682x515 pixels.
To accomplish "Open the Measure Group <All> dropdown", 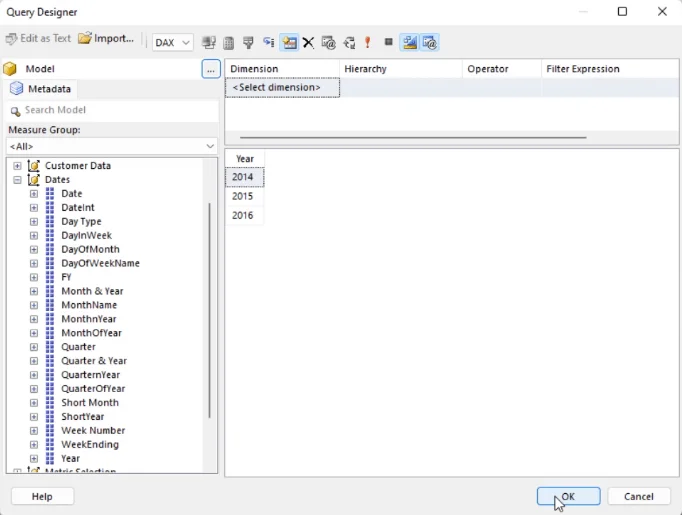I will 112,146.
